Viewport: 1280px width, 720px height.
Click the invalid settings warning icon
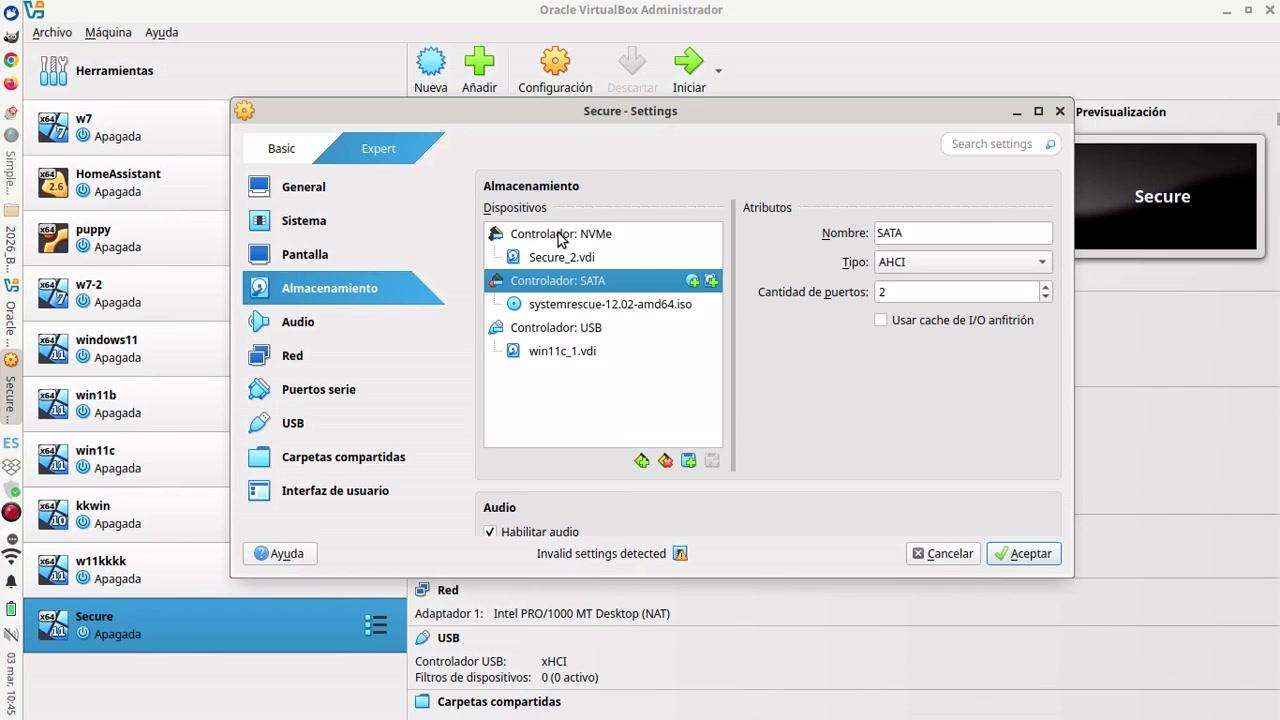click(x=680, y=553)
